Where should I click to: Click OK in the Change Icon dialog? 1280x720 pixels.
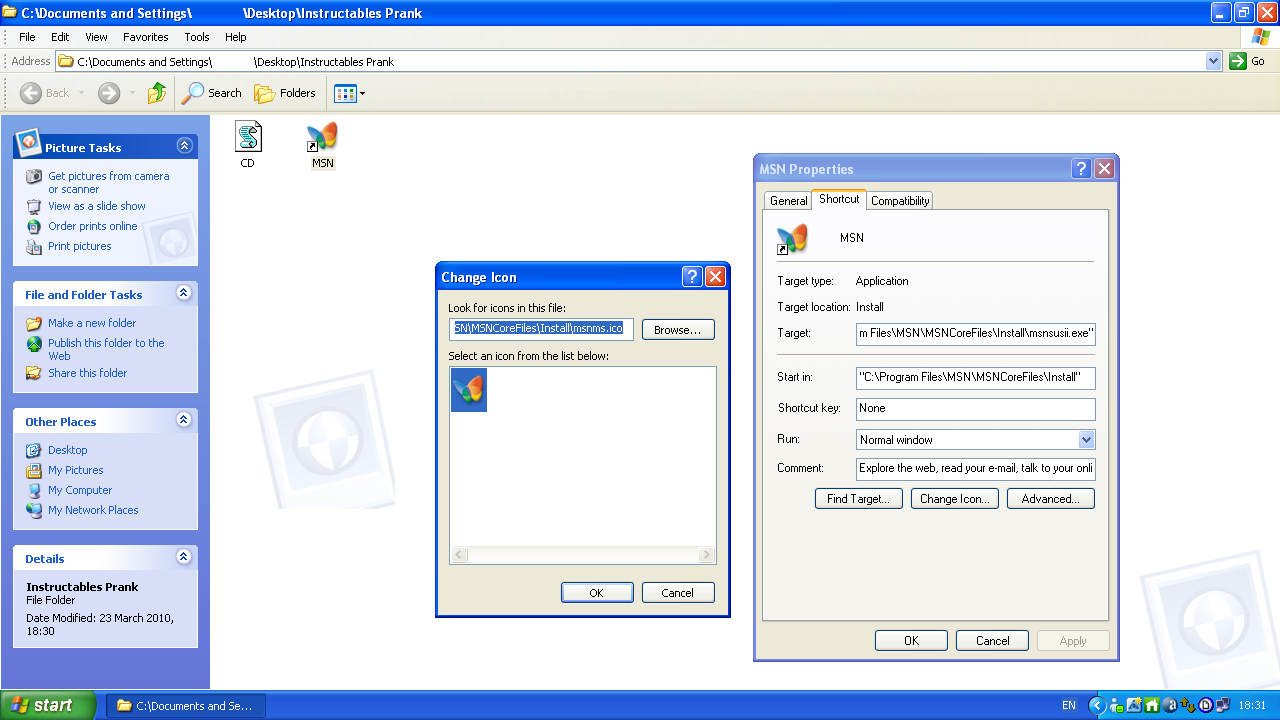tap(597, 593)
